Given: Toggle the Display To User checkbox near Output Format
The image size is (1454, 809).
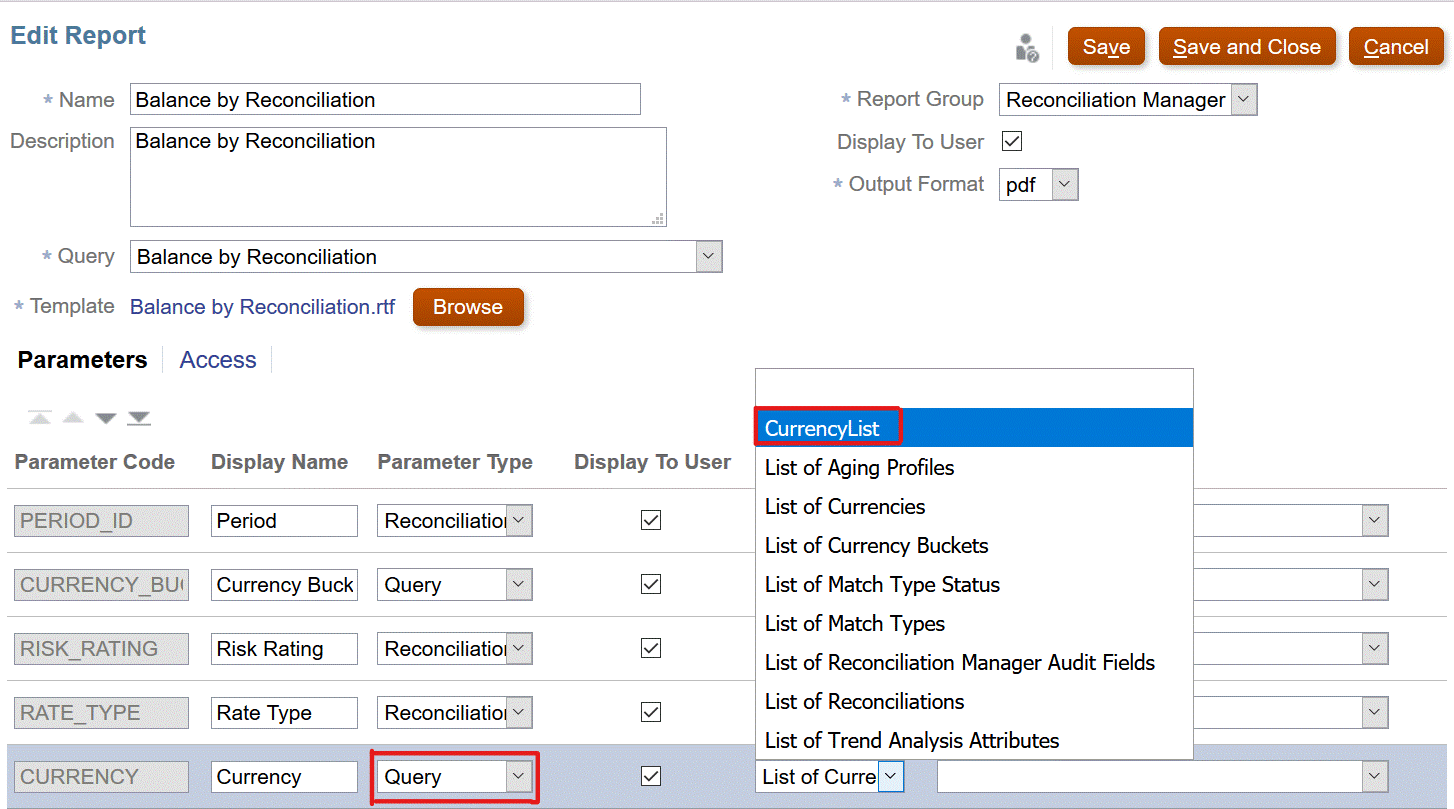Looking at the screenshot, I should click(1012, 141).
